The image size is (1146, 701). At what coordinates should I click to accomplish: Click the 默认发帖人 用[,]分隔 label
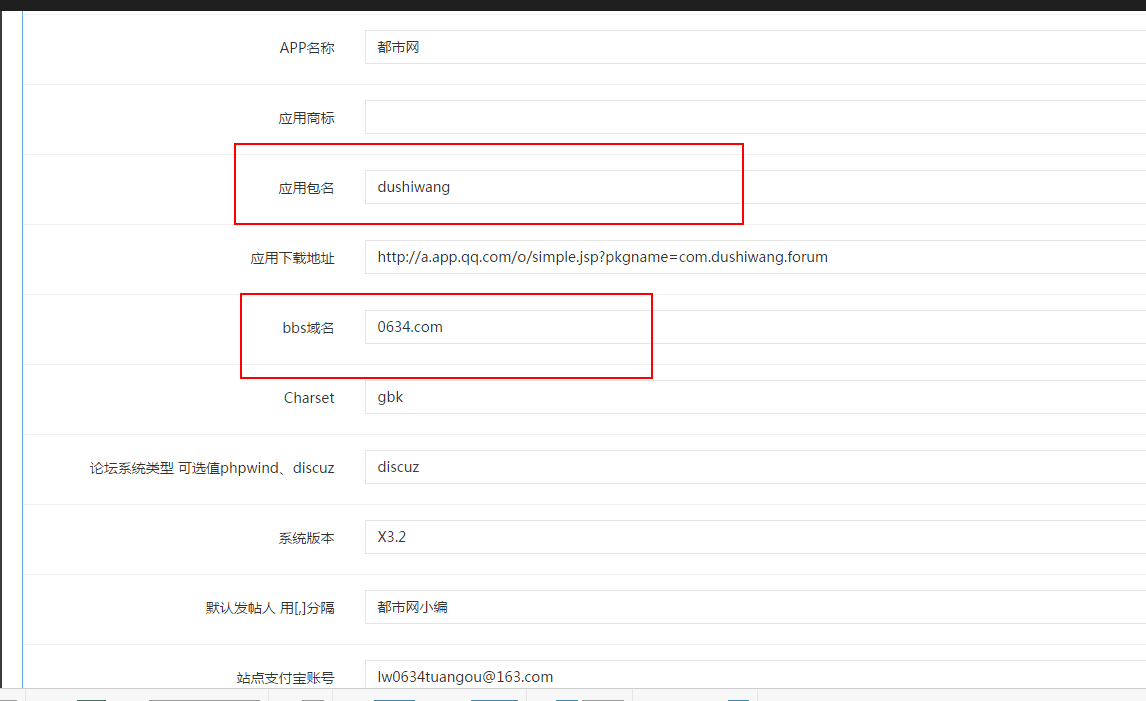(270, 608)
